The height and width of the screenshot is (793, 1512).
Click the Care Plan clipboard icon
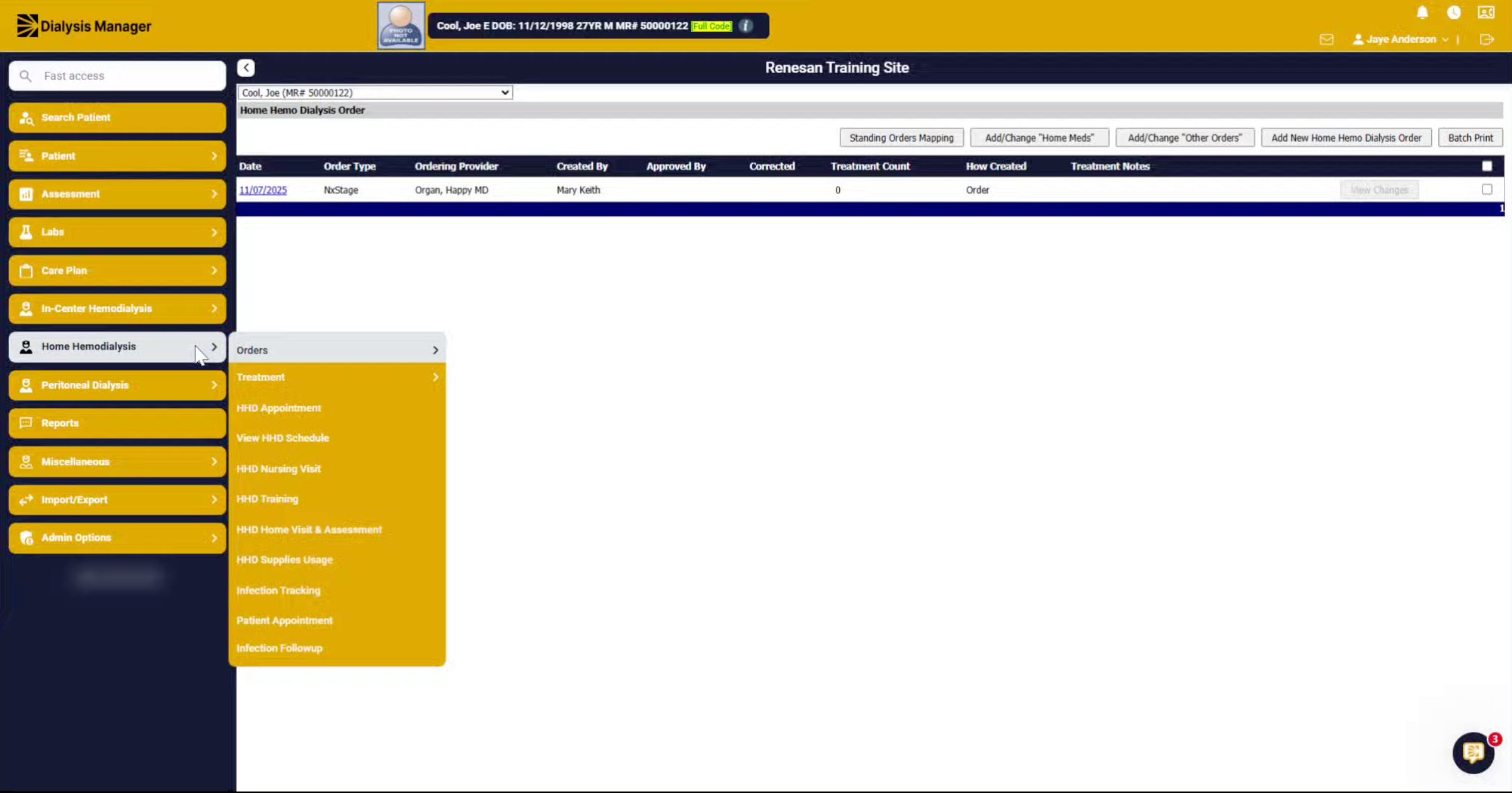(26, 271)
